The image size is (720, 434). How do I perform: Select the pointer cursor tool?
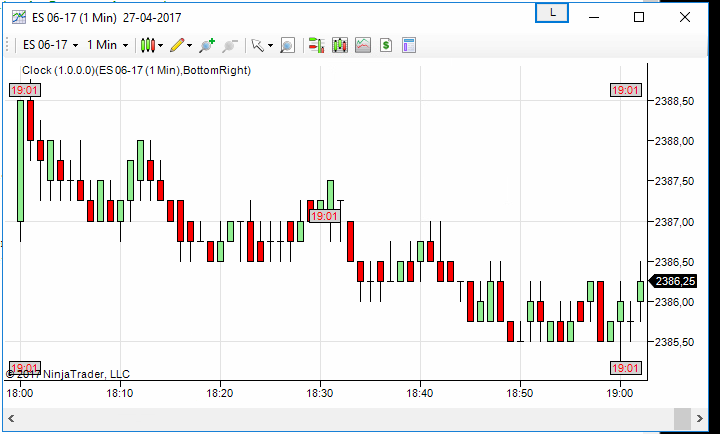pos(258,45)
